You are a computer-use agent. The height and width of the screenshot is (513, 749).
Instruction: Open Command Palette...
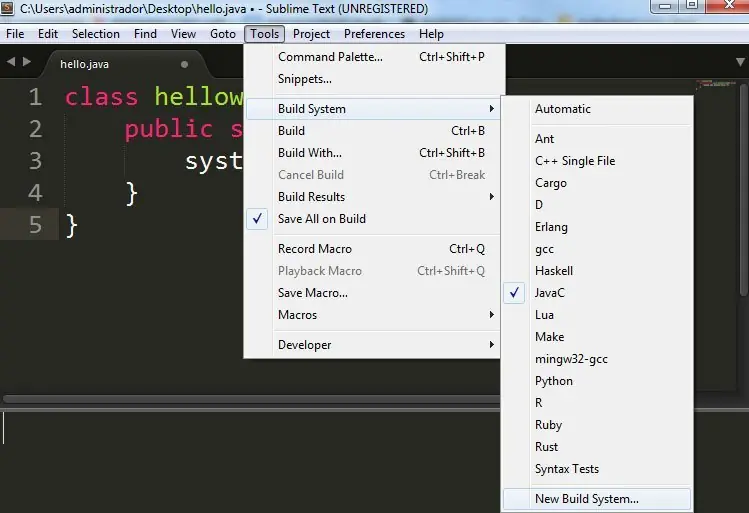(373, 57)
